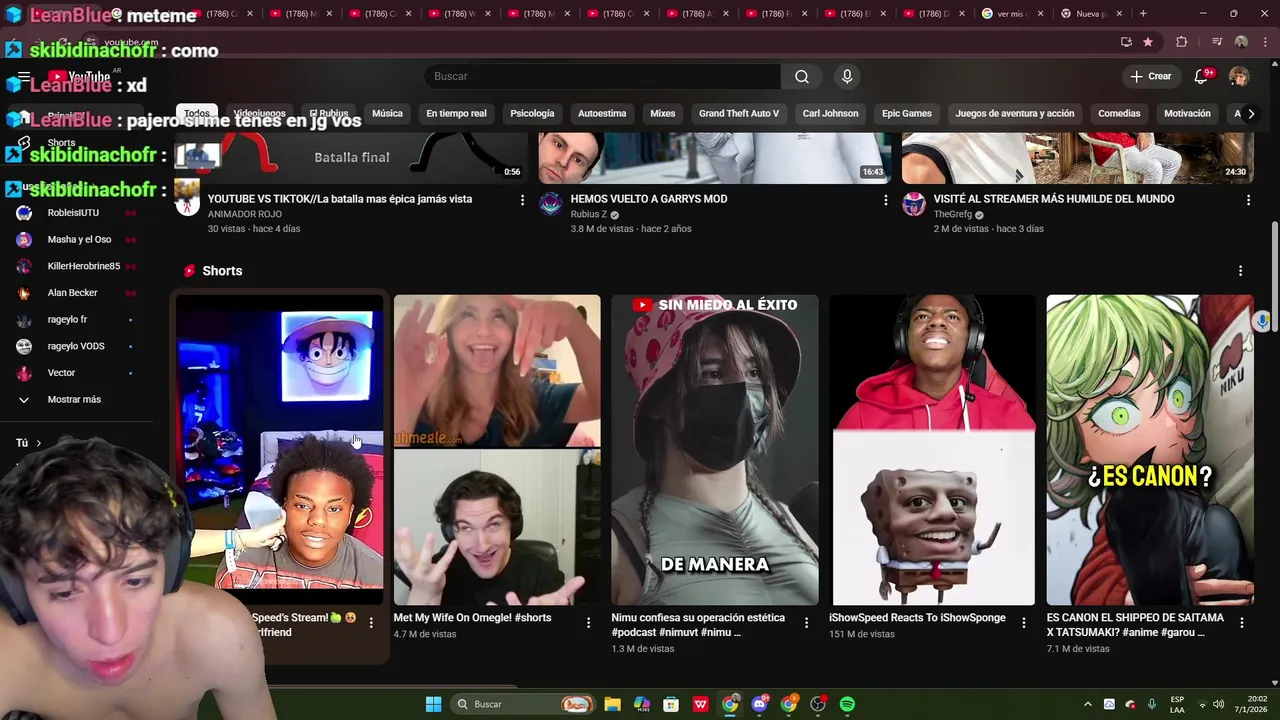The image size is (1280, 720).
Task: Open options for iShowSpeed Reacts short
Action: pos(1023,623)
